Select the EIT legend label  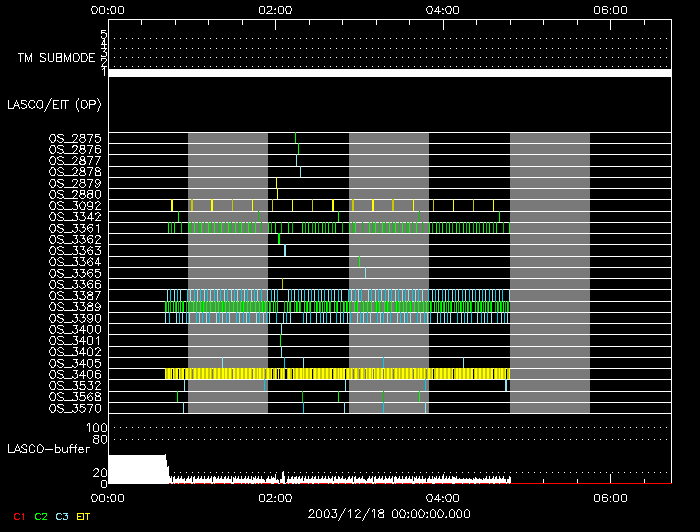pyautogui.click(x=84, y=515)
